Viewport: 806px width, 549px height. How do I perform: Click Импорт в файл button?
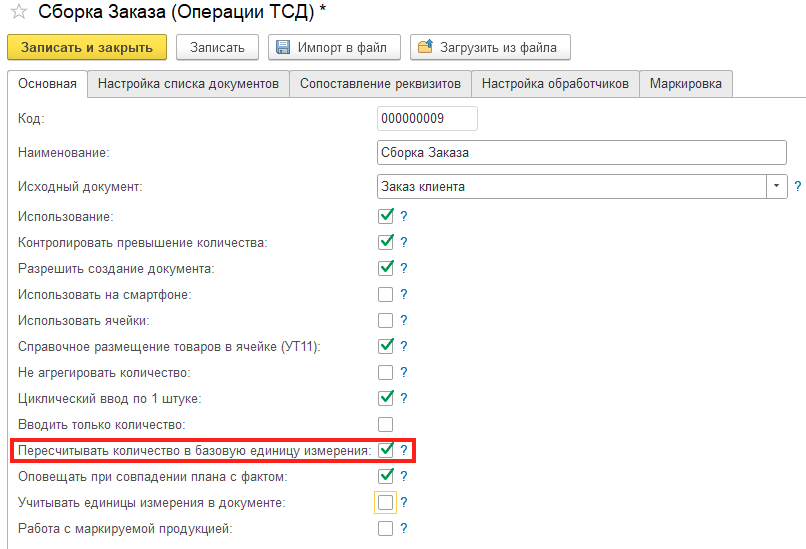coord(334,47)
